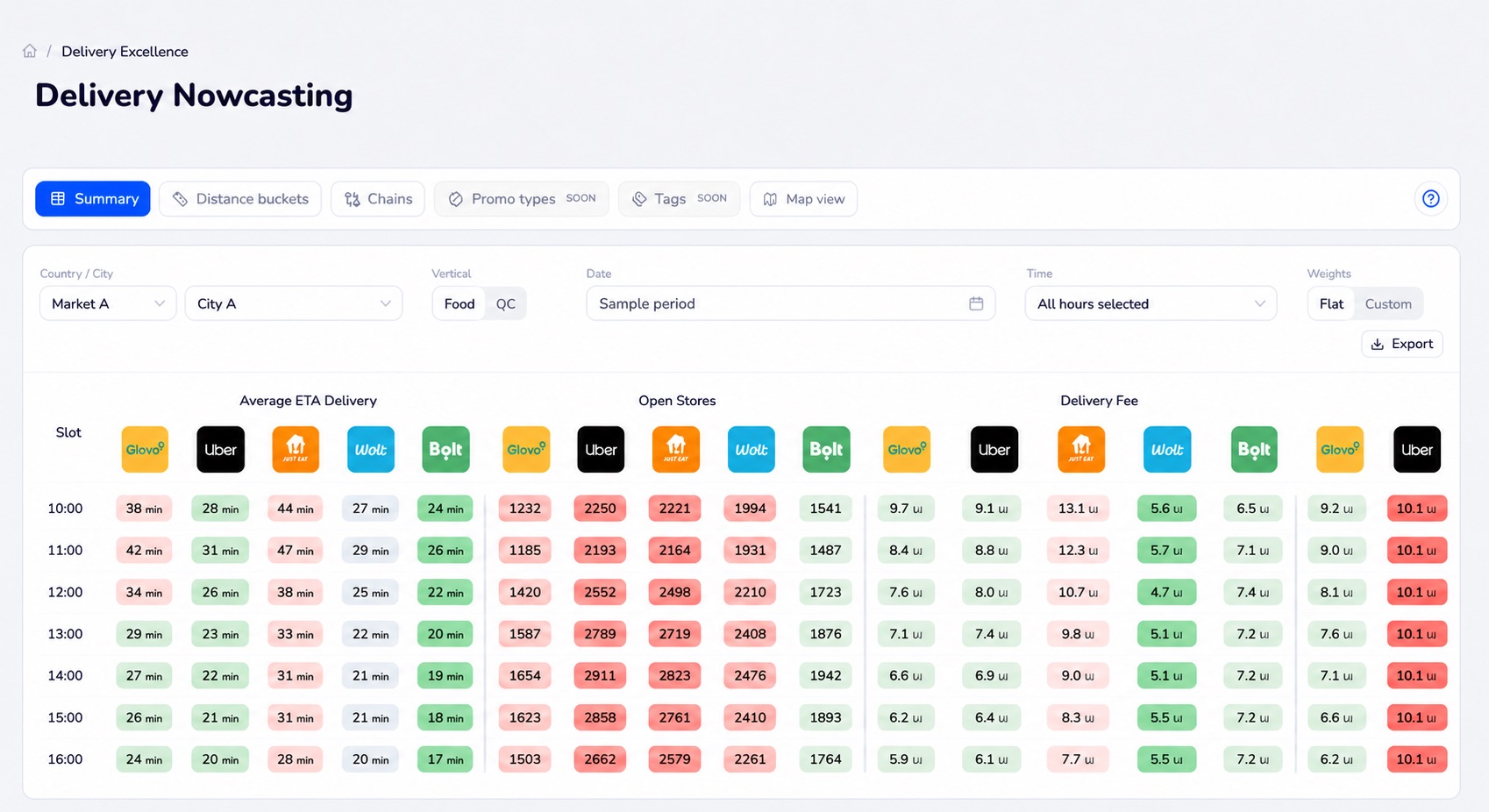Switch to the Summary tab

(93, 199)
